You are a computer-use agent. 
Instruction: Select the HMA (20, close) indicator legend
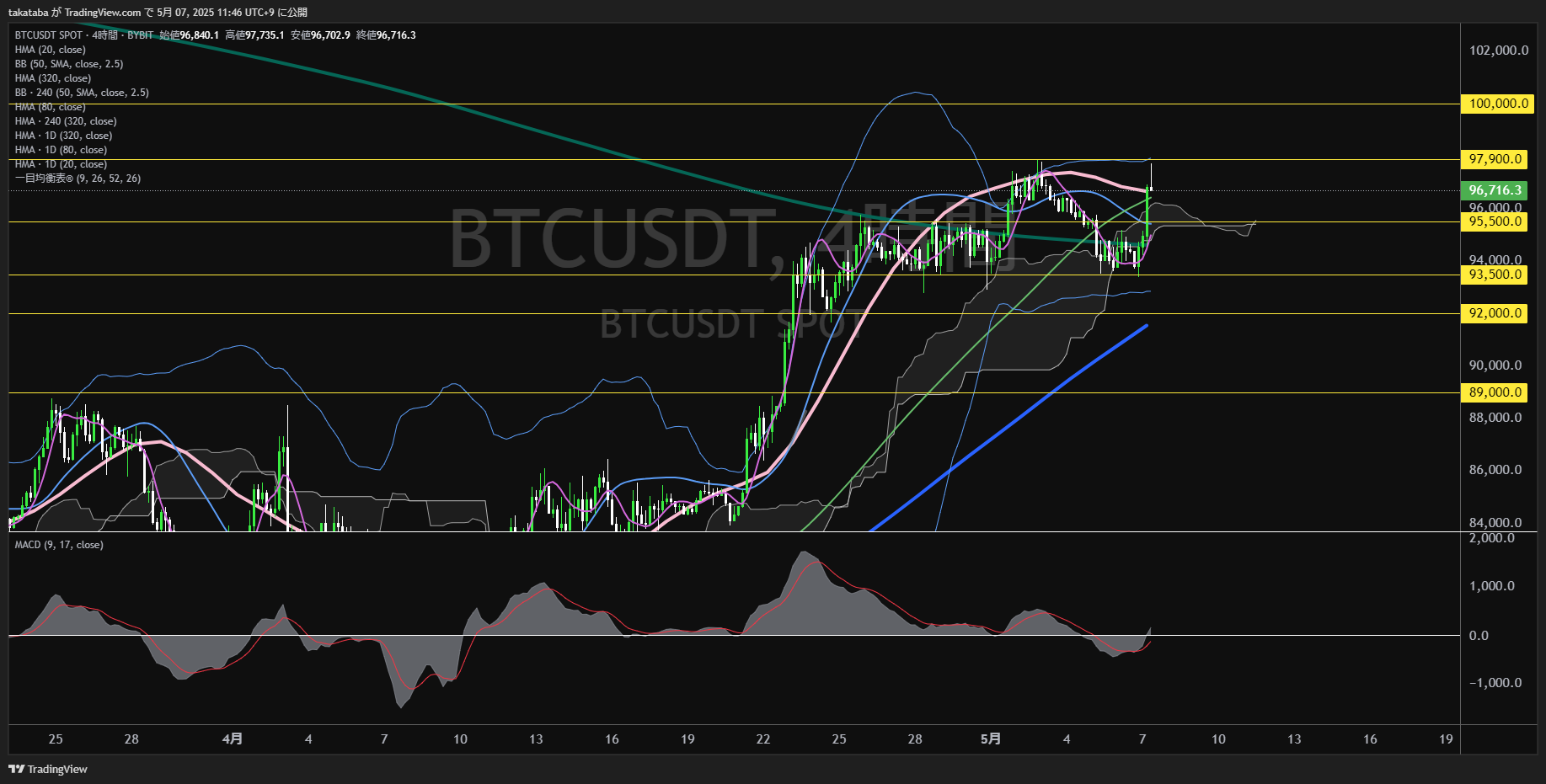pyautogui.click(x=51, y=50)
